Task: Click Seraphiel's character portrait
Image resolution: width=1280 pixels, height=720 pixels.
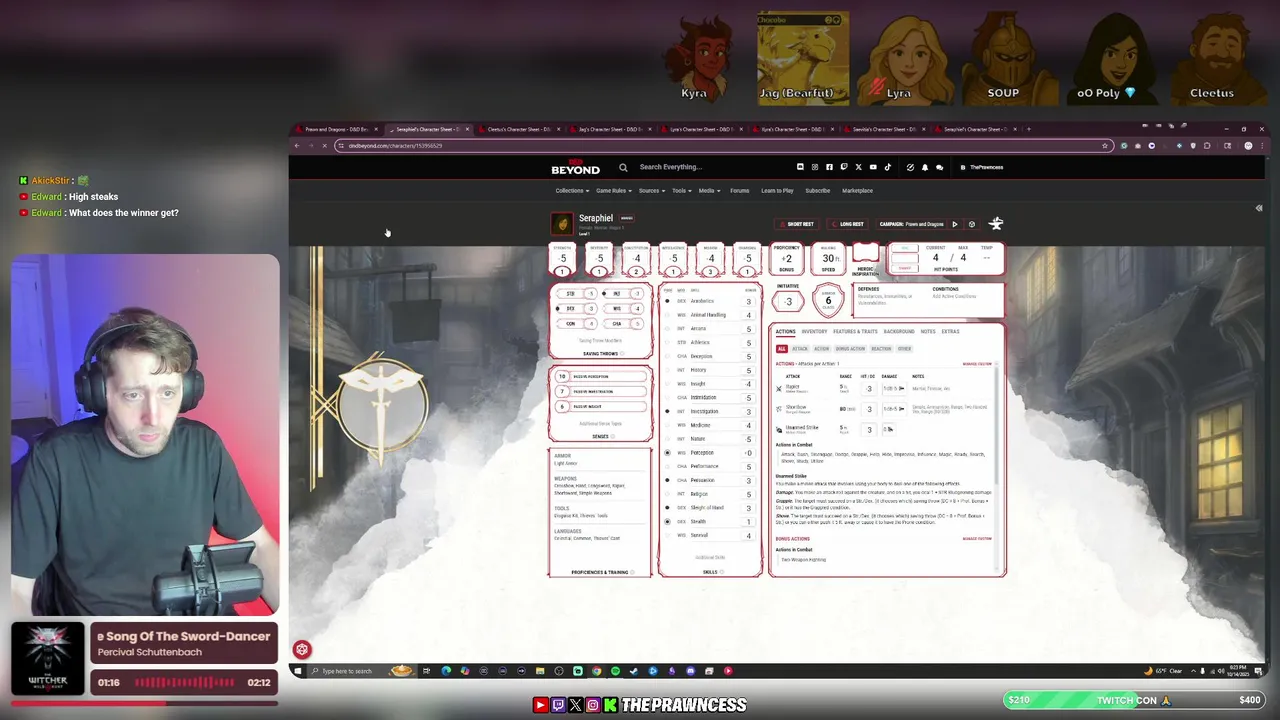Action: pyautogui.click(x=563, y=223)
